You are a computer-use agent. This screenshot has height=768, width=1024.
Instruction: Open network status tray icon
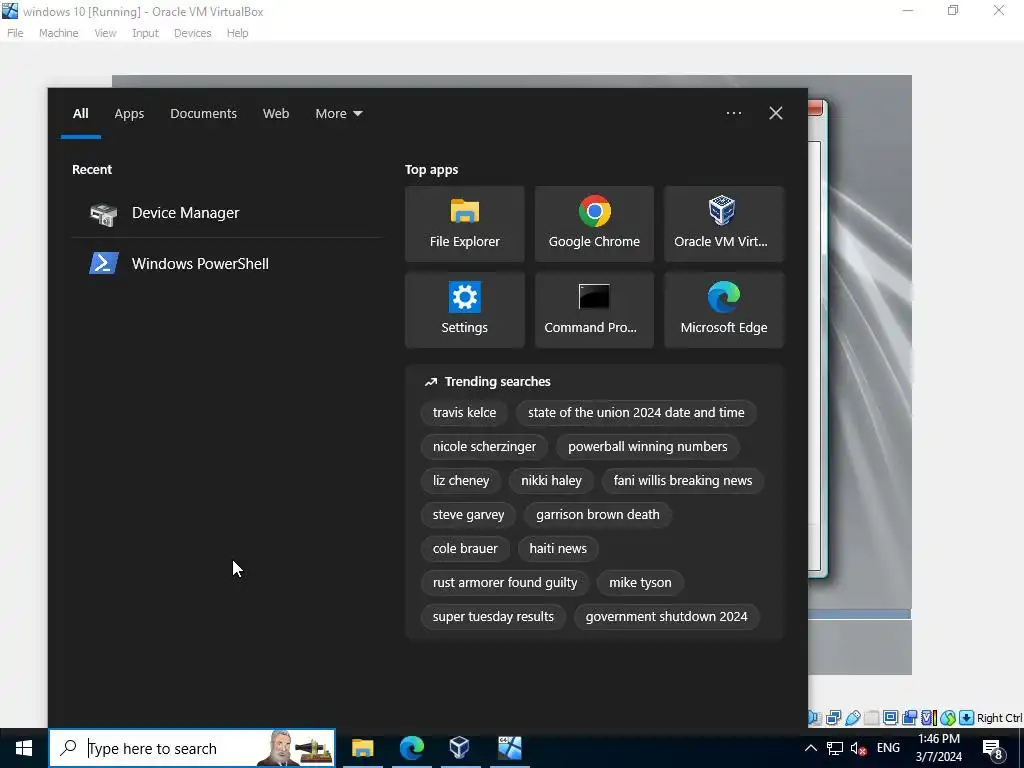click(835, 748)
